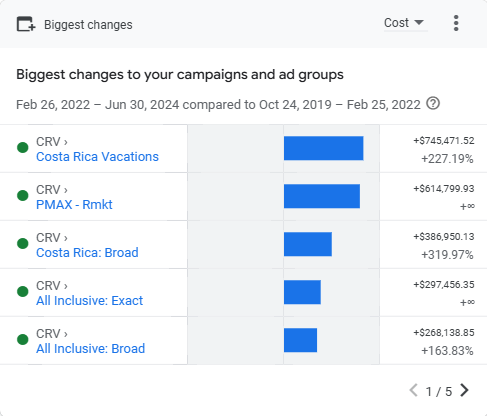The image size is (487, 416).
Task: Open the PMAX - Rmkt link
Action: 74,205
